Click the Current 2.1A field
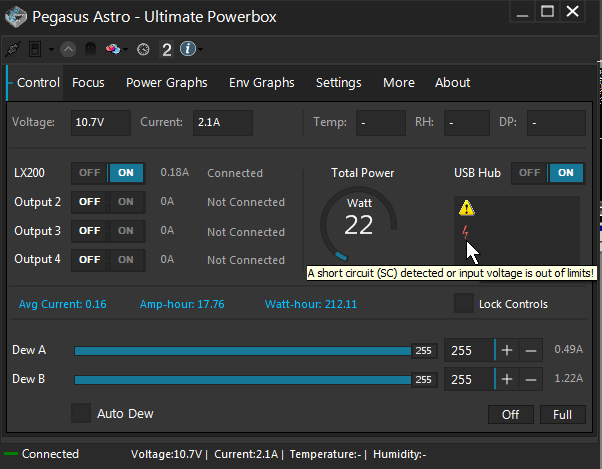Image resolution: width=602 pixels, height=469 pixels. 223,122
